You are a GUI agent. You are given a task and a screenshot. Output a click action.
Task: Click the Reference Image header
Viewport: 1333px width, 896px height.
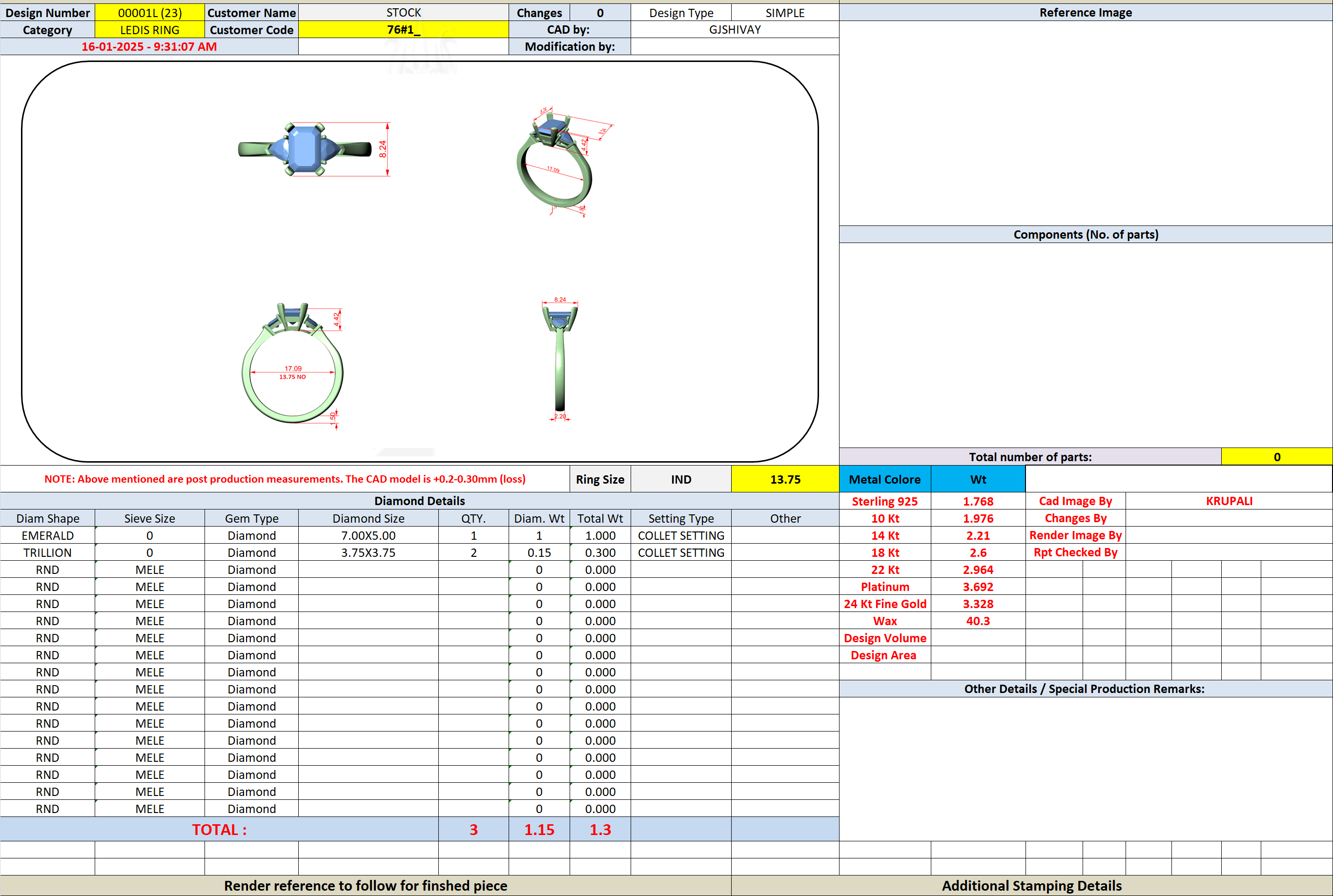[1086, 13]
